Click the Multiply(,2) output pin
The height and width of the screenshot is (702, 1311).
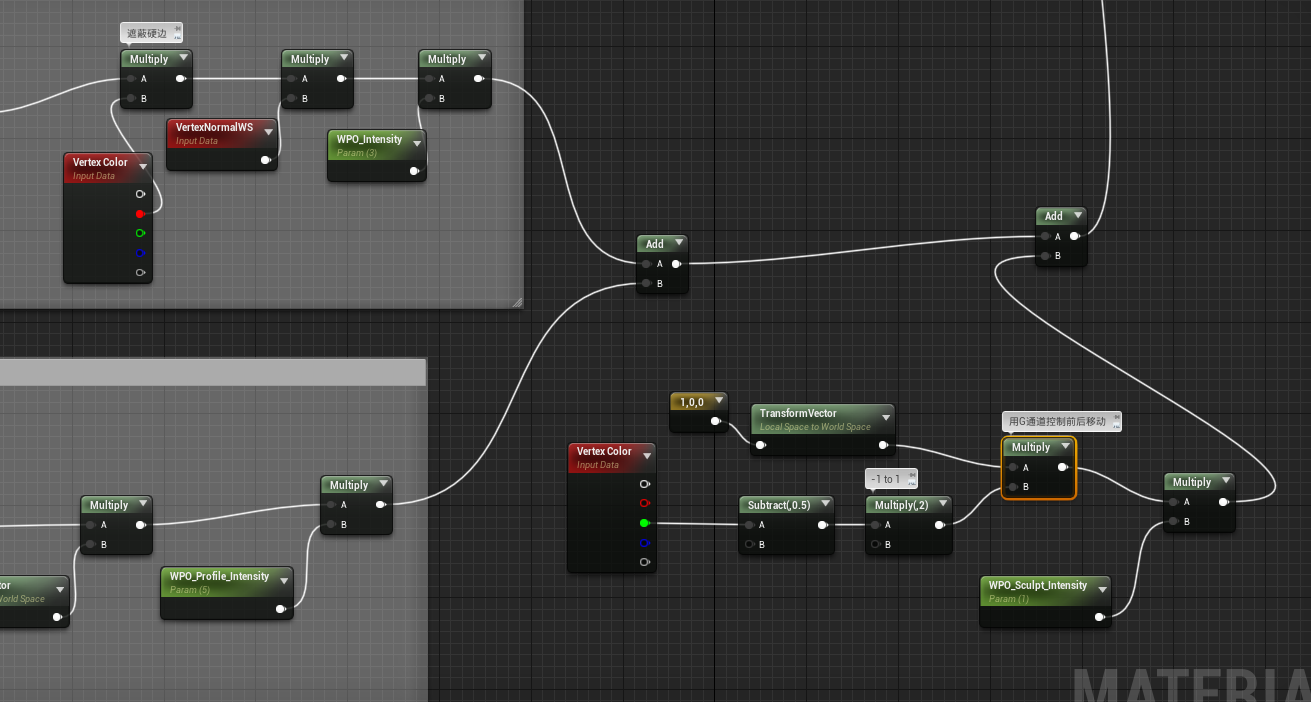(940, 525)
